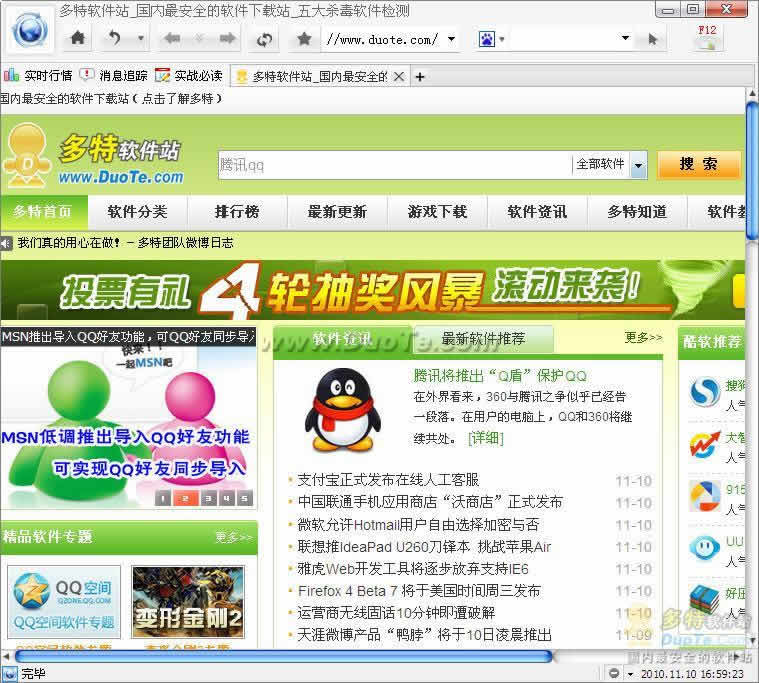Viewport: 759px width, 683px height.
Task: Open the 多特知道 nav item
Action: pyautogui.click(x=637, y=212)
